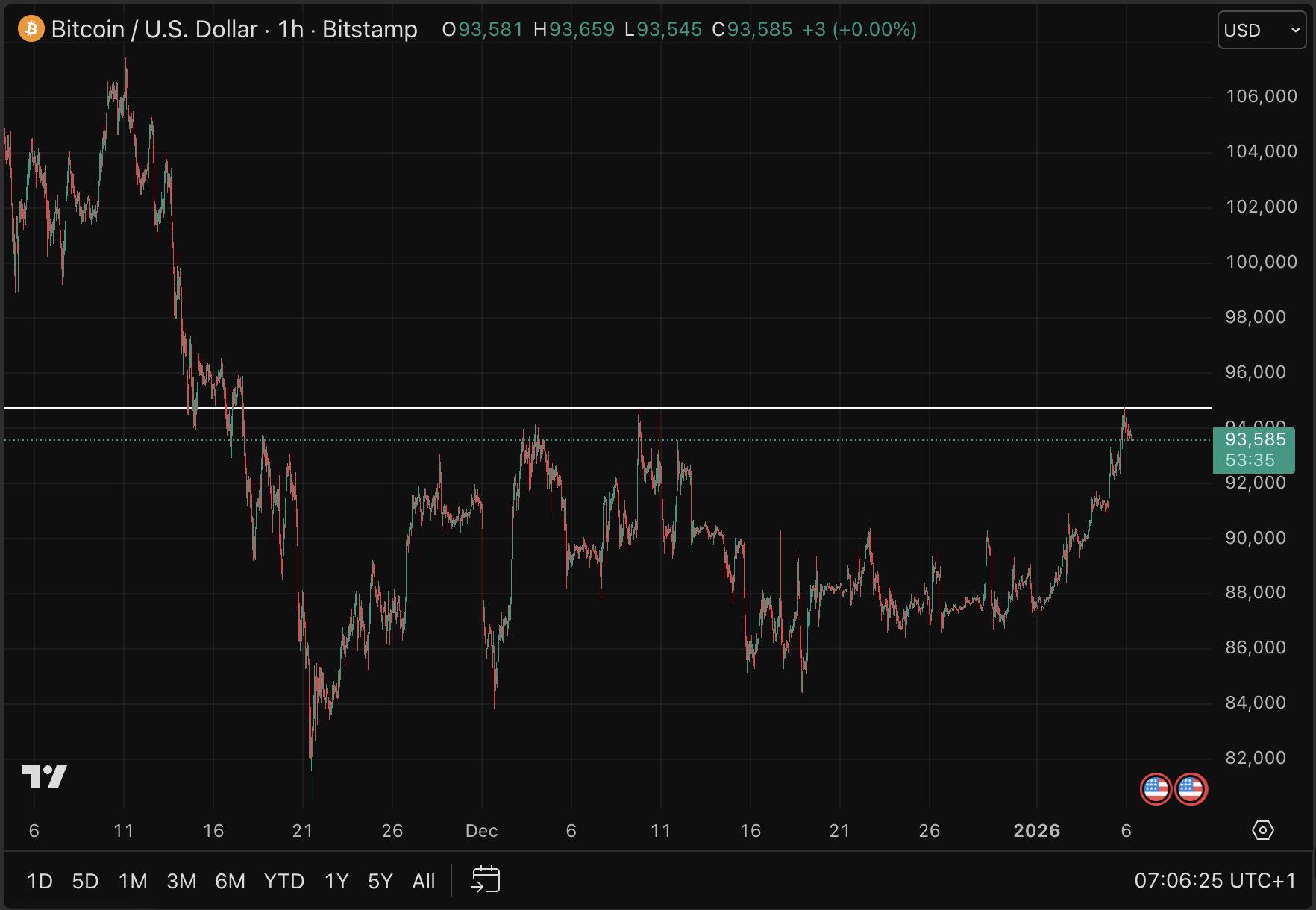Show All available price history
Screen dimensions: 1316x910
pos(423,882)
